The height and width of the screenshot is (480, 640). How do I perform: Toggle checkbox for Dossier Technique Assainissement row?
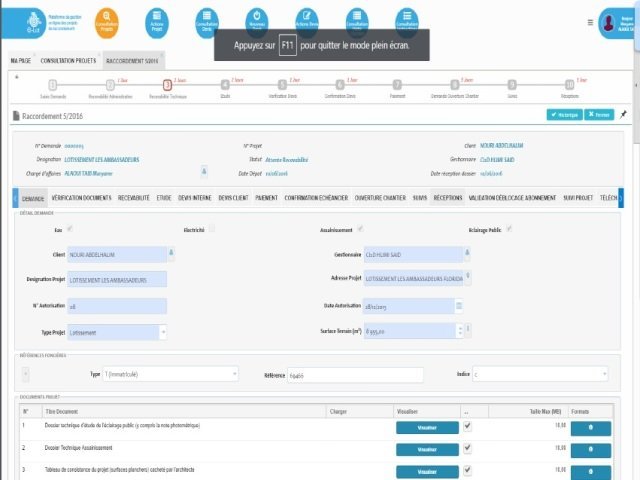click(x=468, y=449)
